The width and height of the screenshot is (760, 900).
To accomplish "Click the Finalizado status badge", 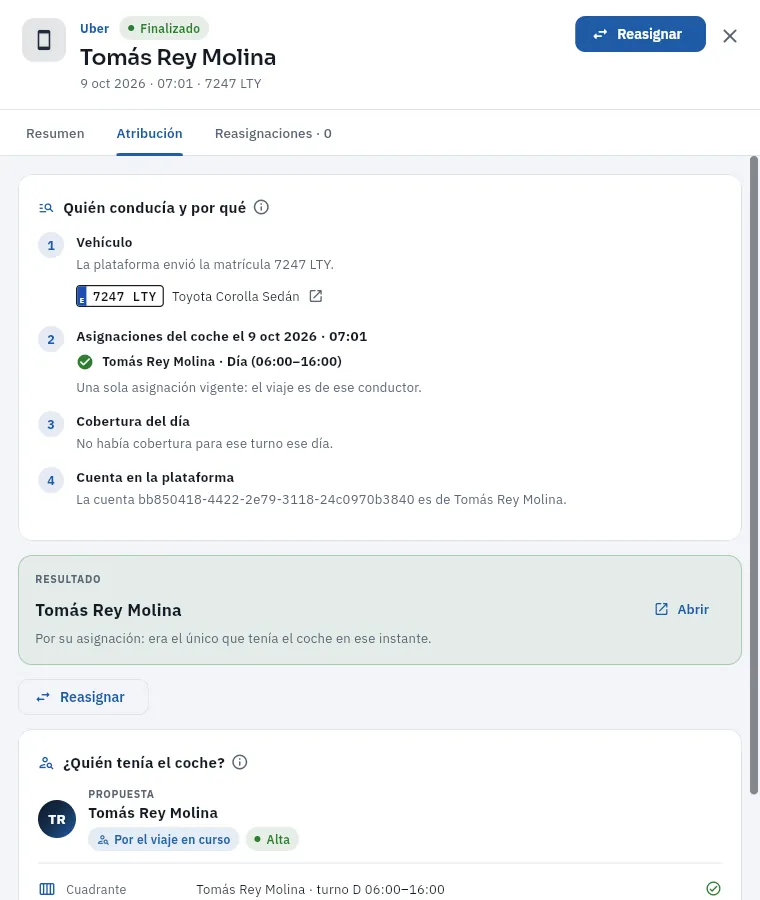I will click(x=164, y=28).
